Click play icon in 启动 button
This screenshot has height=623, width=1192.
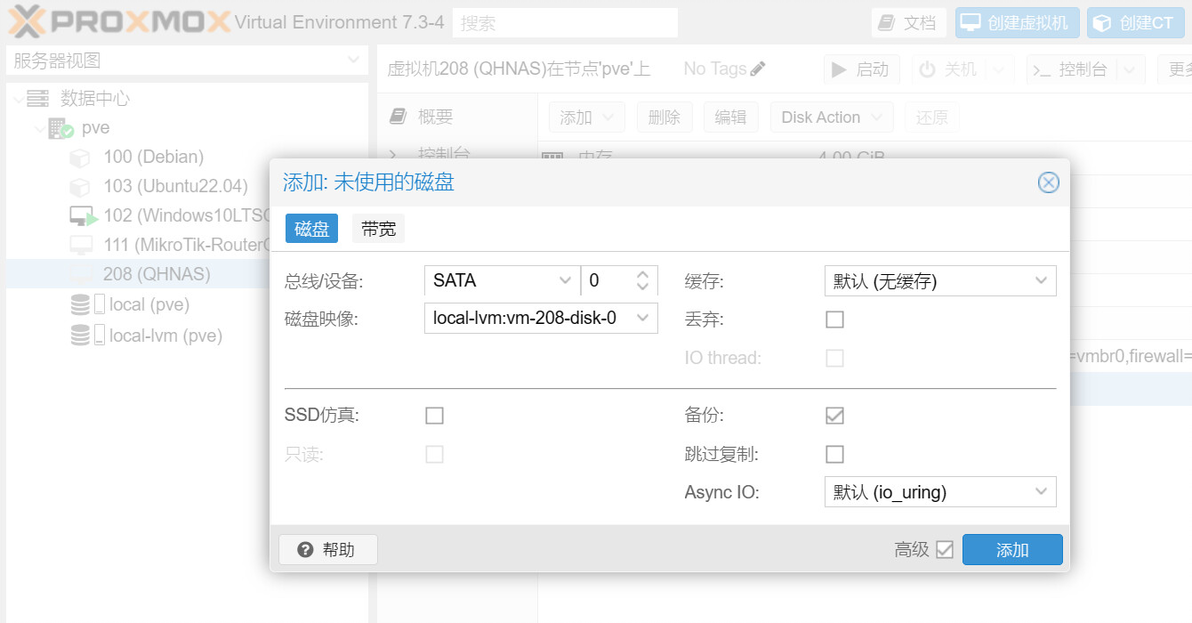click(x=839, y=70)
